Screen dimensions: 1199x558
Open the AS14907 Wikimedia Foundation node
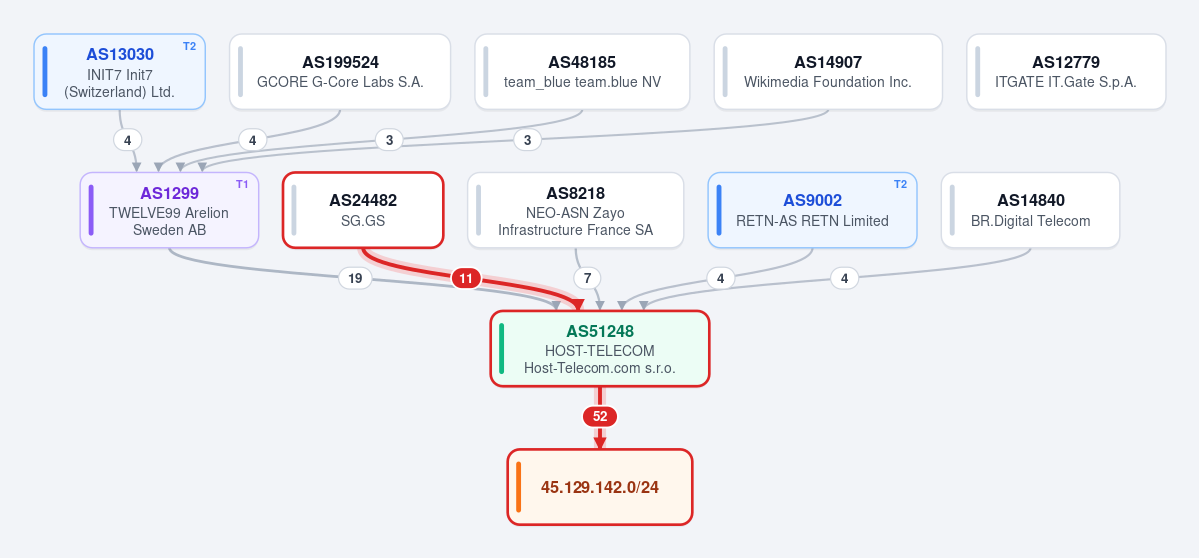[x=827, y=72]
